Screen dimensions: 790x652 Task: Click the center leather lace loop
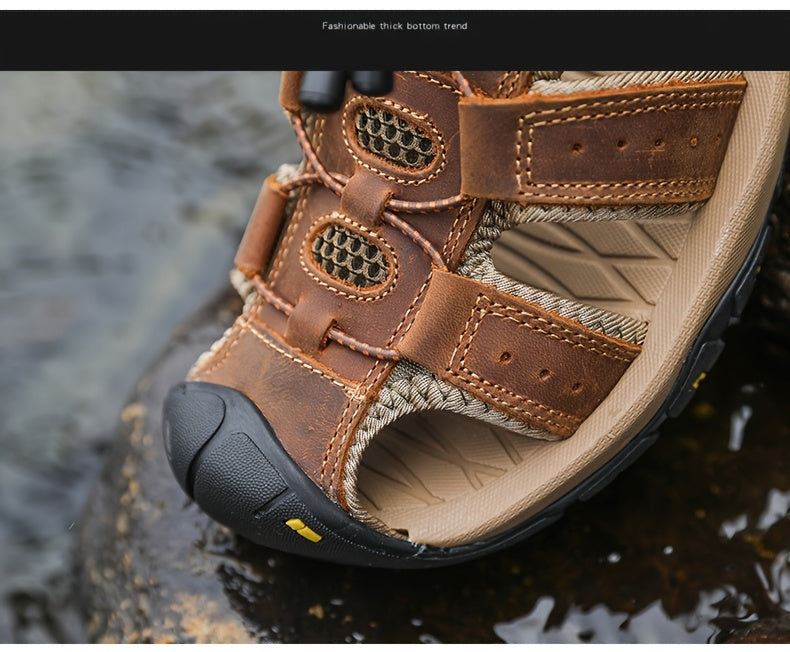369,197
